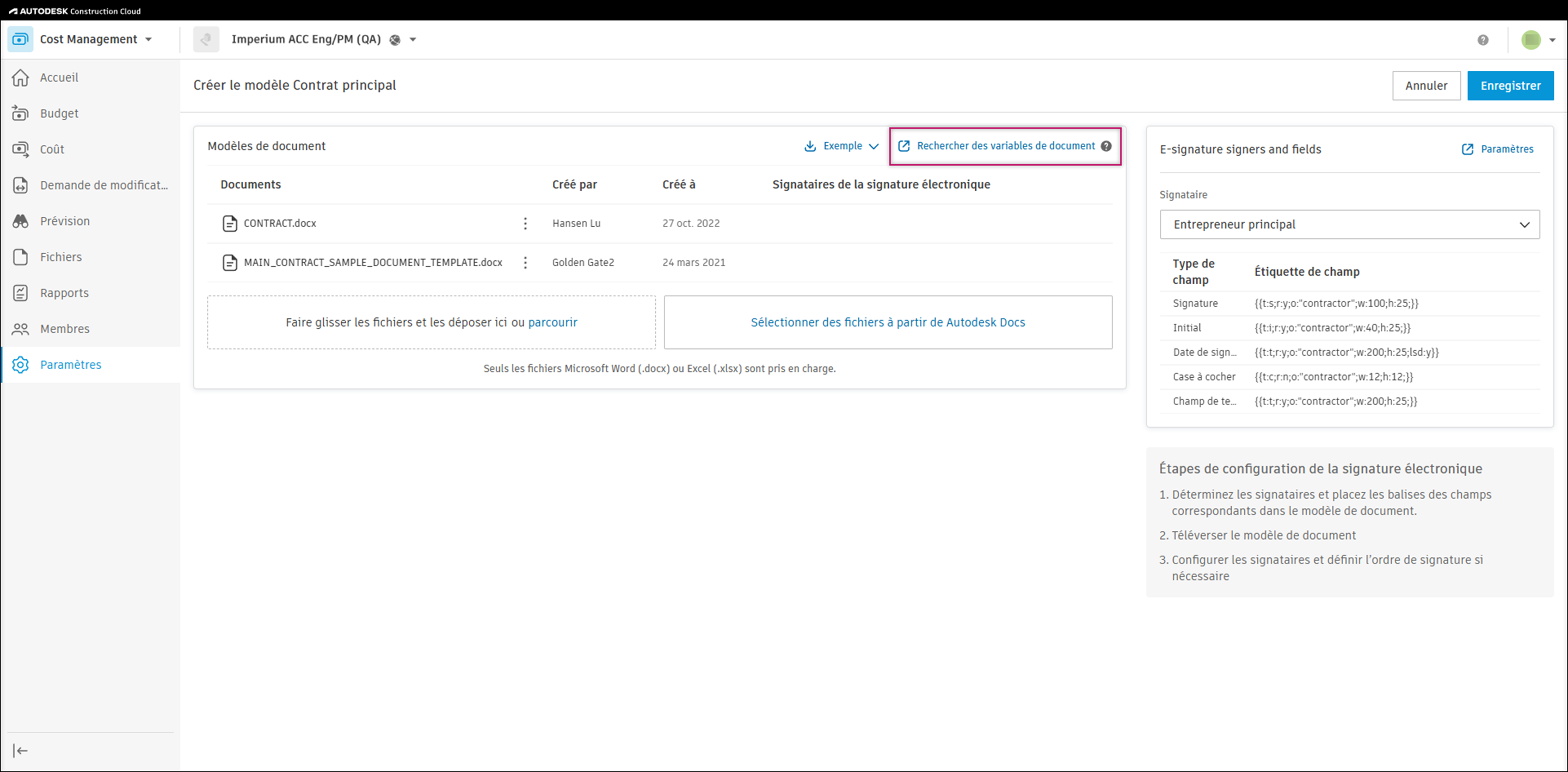Click the project thumbnail next to Imperium ACC
The width and height of the screenshot is (1568, 772).
point(206,40)
